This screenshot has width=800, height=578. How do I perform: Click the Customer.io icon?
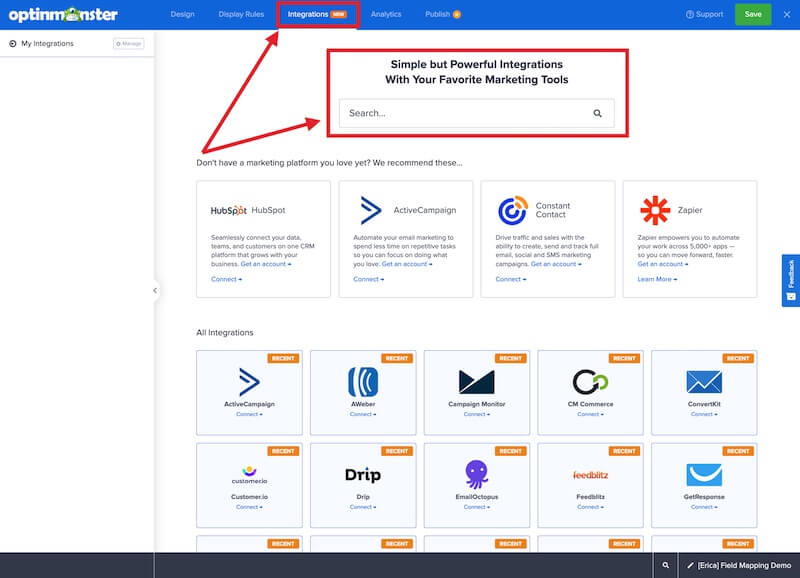[x=249, y=474]
